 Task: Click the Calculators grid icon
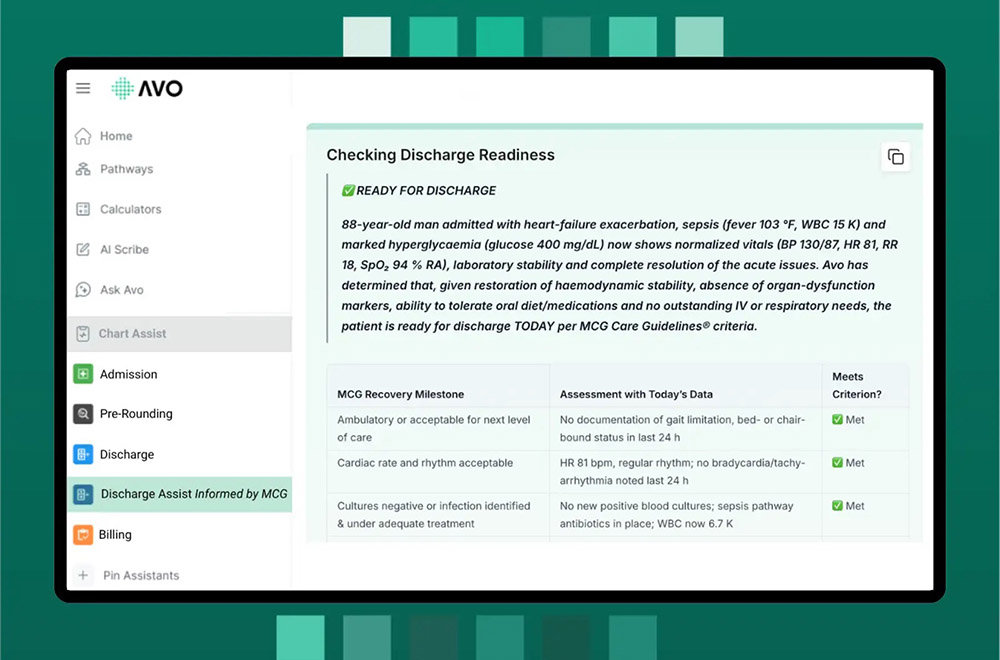pyautogui.click(x=83, y=209)
